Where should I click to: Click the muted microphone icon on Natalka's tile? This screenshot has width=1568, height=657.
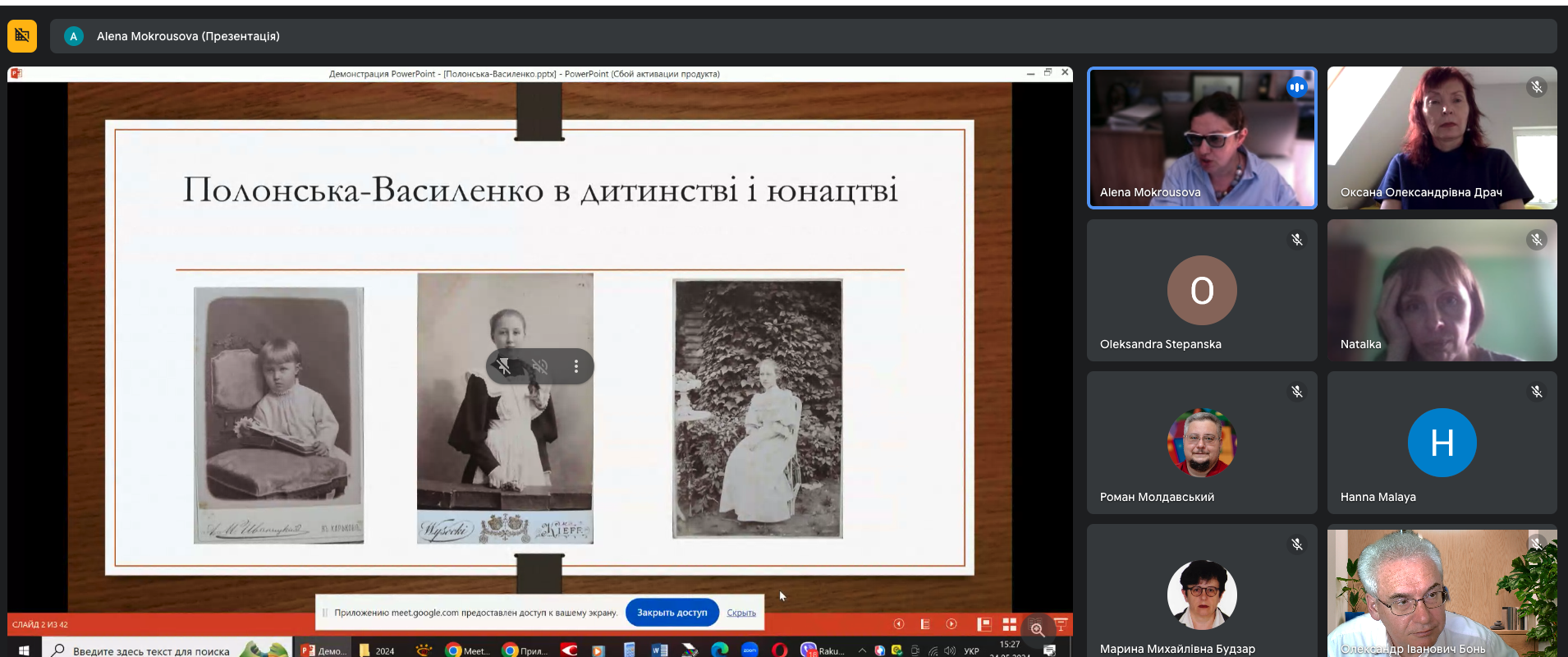1536,240
